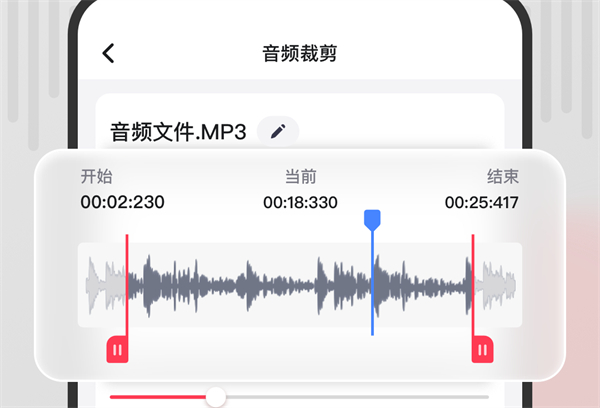The width and height of the screenshot is (600, 408).
Task: Select the end time 00:25:417
Action: point(482,202)
